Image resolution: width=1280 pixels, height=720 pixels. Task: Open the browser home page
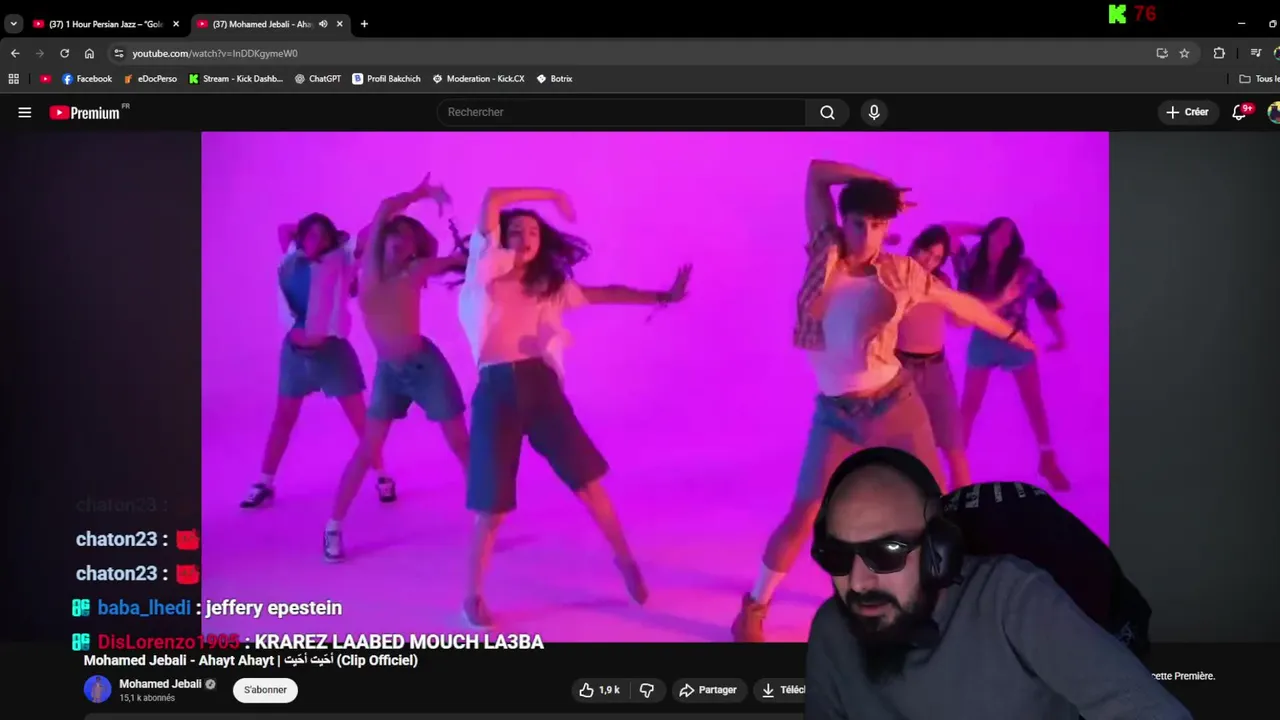point(89,53)
